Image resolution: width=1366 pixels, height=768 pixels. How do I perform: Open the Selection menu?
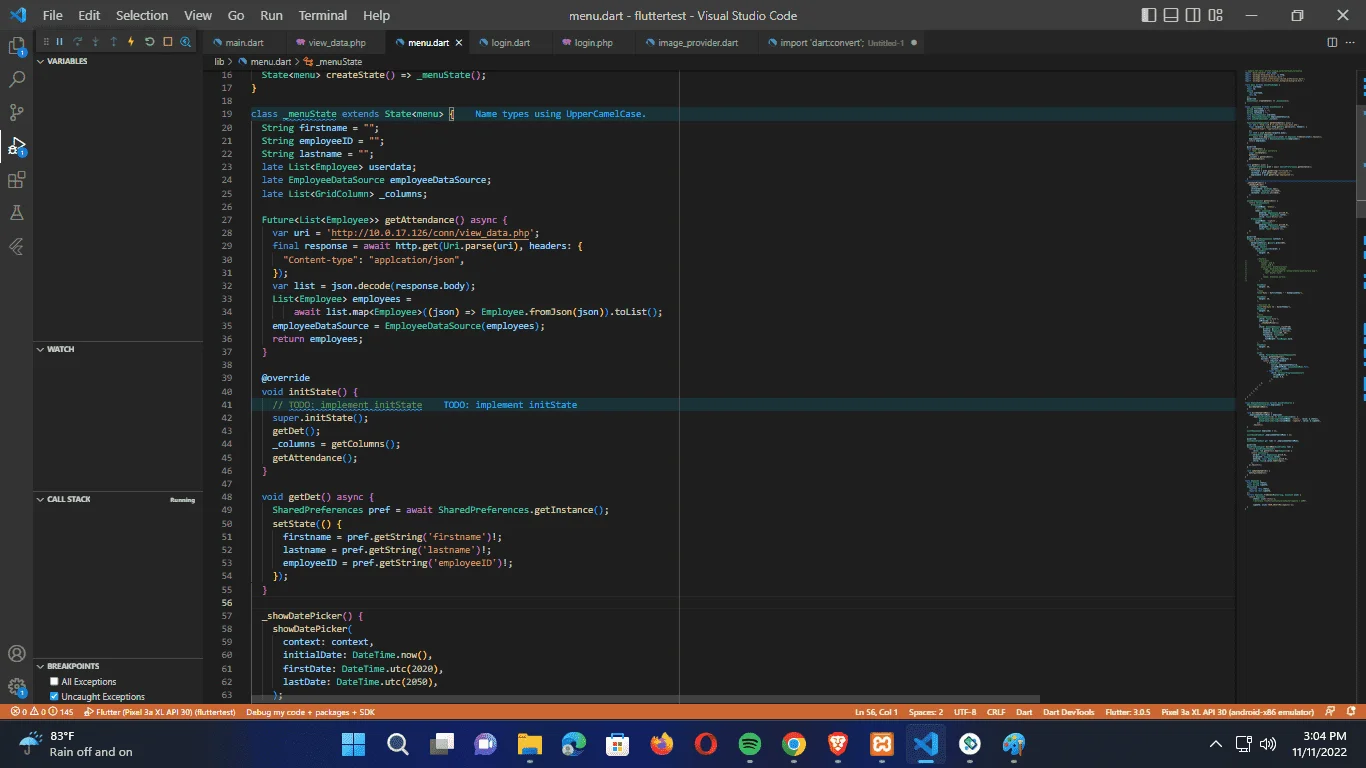(142, 15)
